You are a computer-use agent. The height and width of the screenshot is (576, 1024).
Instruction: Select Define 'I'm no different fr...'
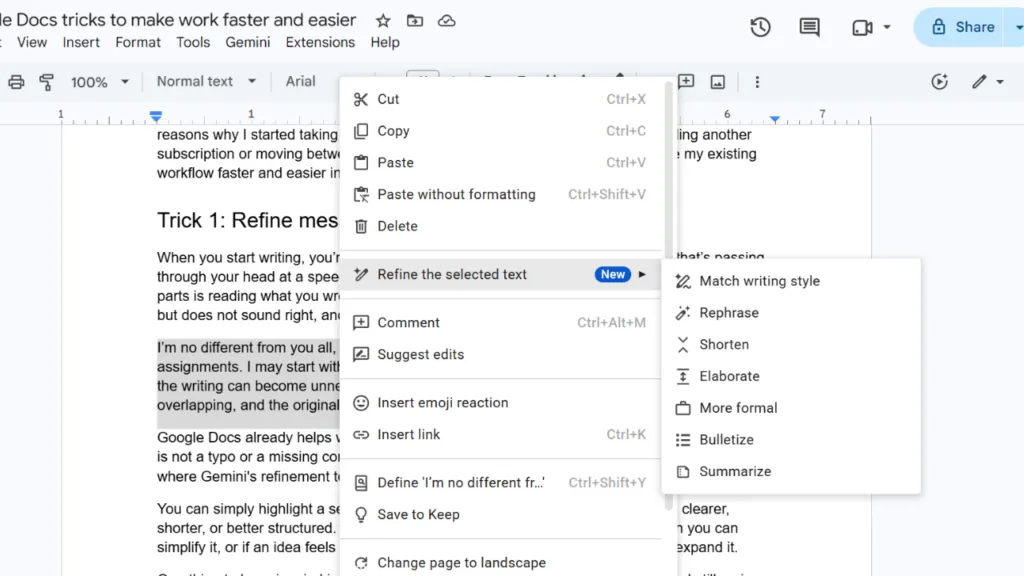(500, 483)
